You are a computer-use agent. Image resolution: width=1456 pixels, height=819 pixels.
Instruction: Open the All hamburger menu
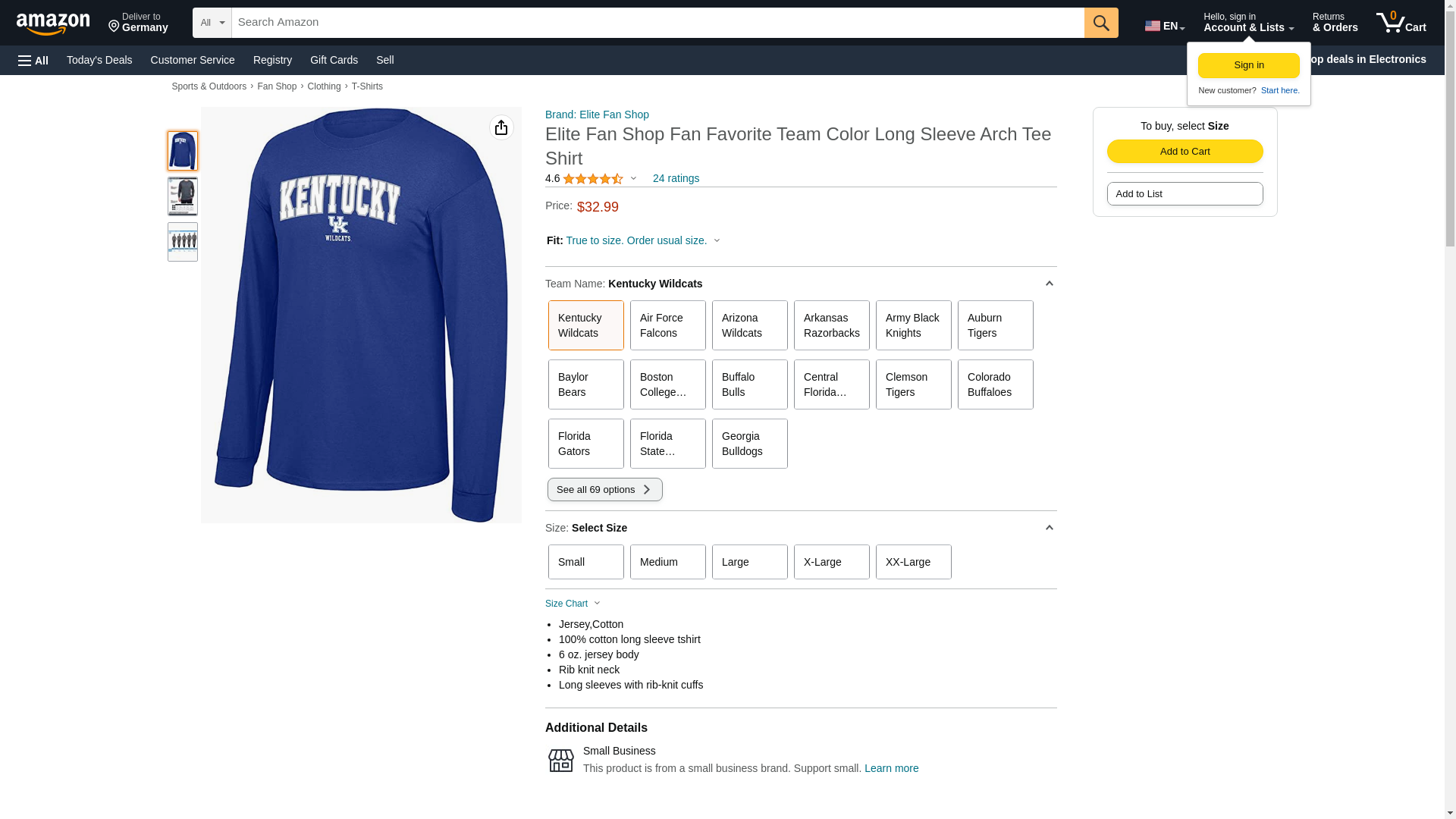pyautogui.click(x=33, y=60)
